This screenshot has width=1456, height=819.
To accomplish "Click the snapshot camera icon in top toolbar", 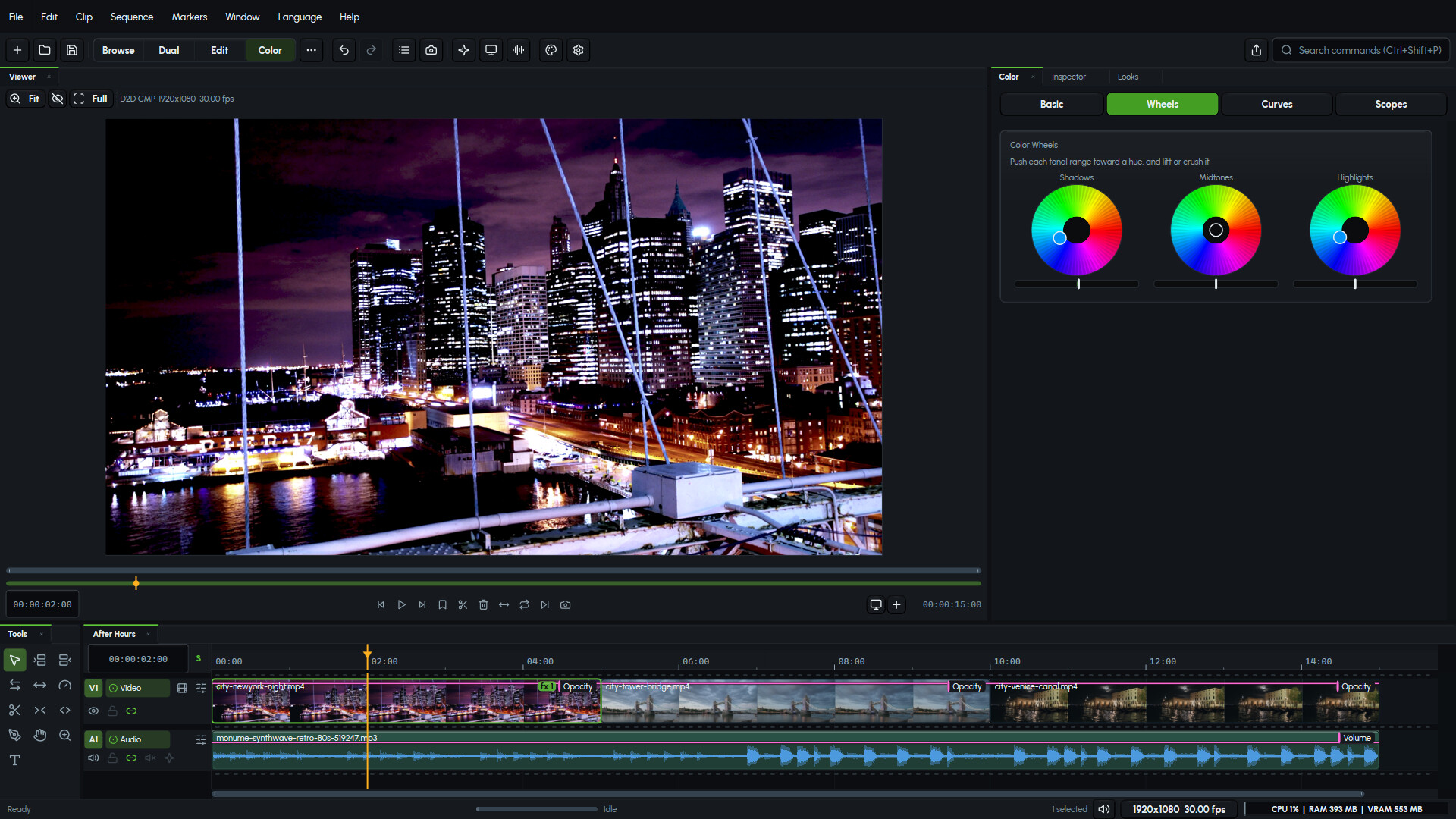I will tap(431, 50).
